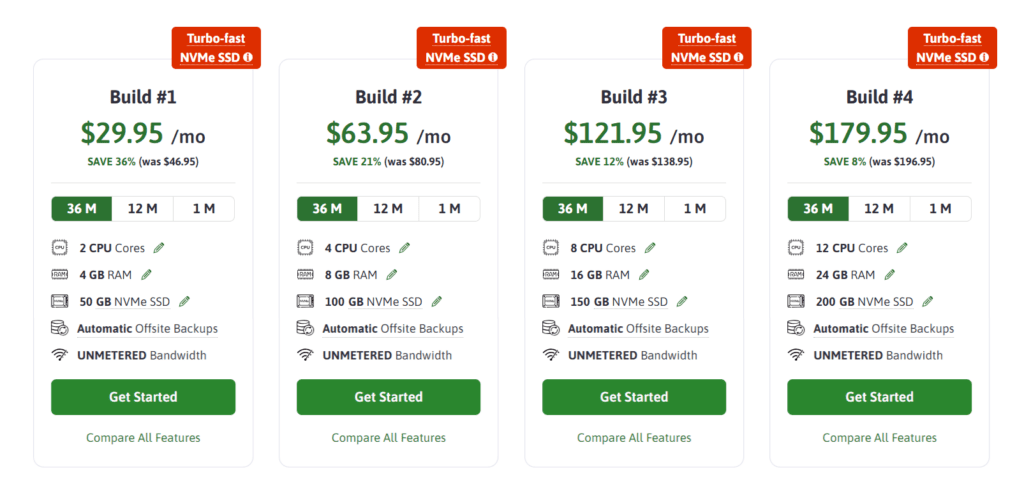Edit CPU cores pencil icon in Build #1
Screen dimensions: 1024x491
(159, 248)
